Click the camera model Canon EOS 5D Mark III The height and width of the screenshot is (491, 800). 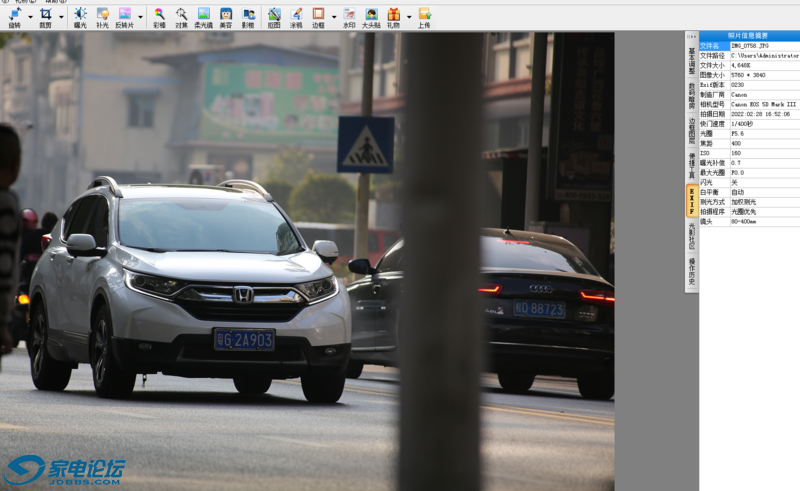click(764, 104)
